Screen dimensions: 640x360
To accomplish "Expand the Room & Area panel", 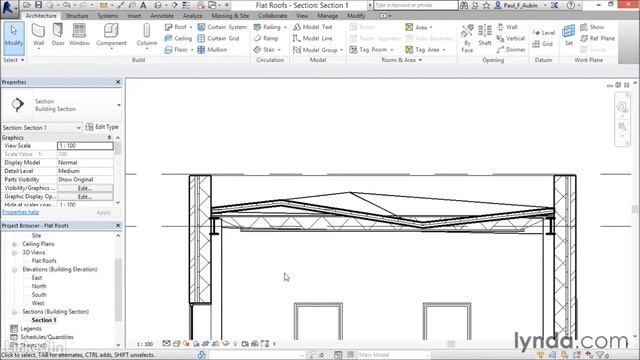I will point(402,60).
